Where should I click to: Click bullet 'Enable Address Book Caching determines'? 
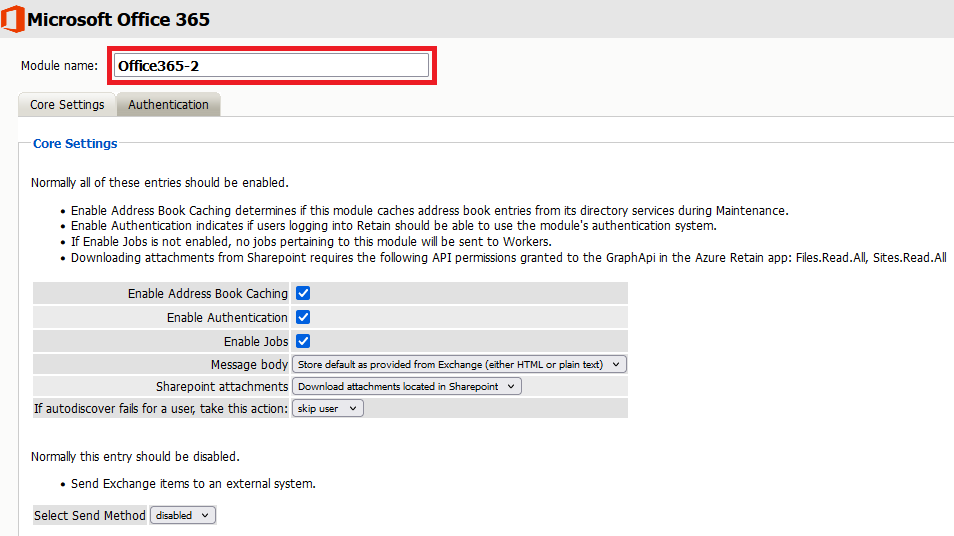point(430,211)
